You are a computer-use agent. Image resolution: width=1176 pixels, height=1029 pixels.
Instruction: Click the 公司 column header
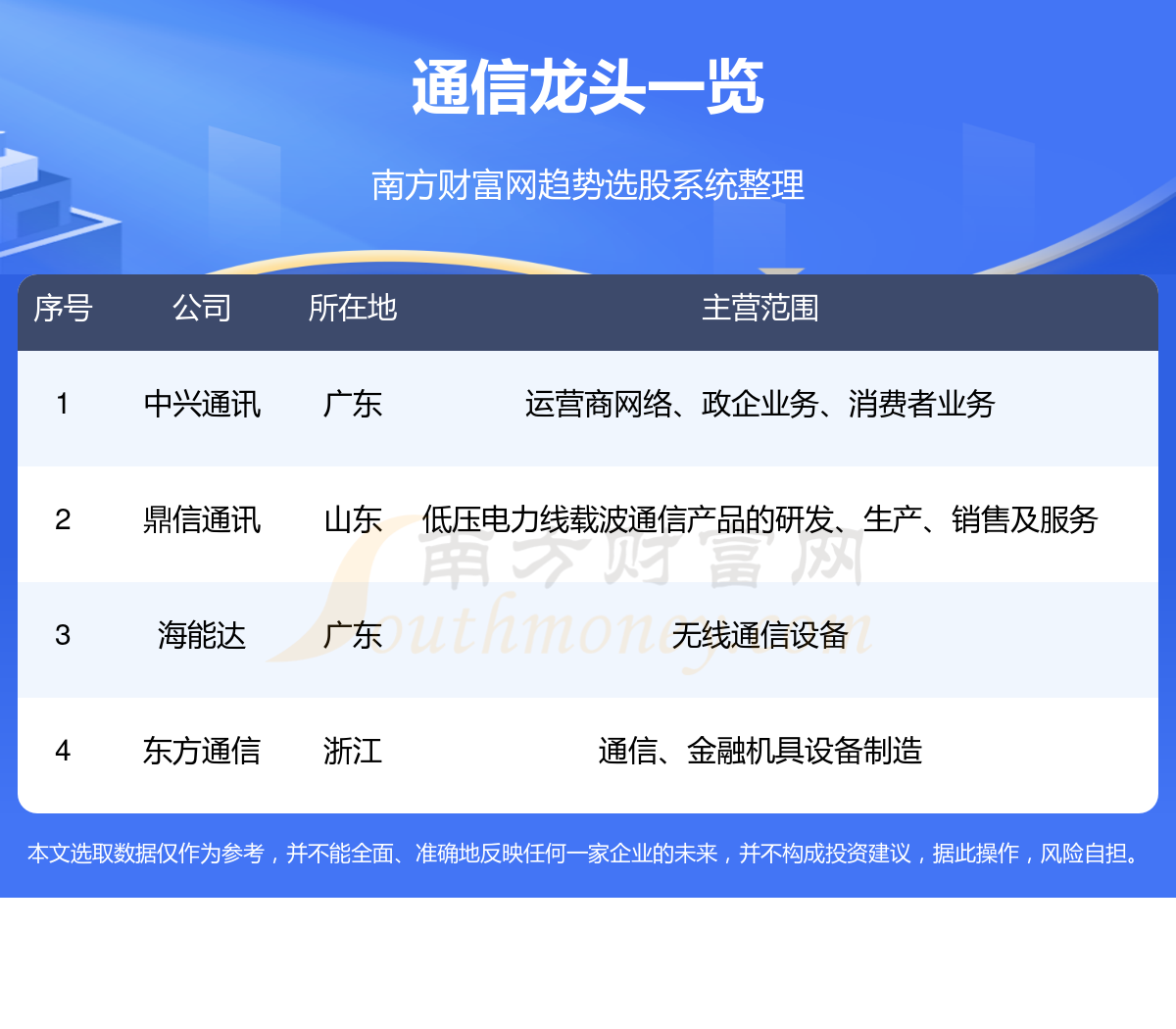coord(202,308)
